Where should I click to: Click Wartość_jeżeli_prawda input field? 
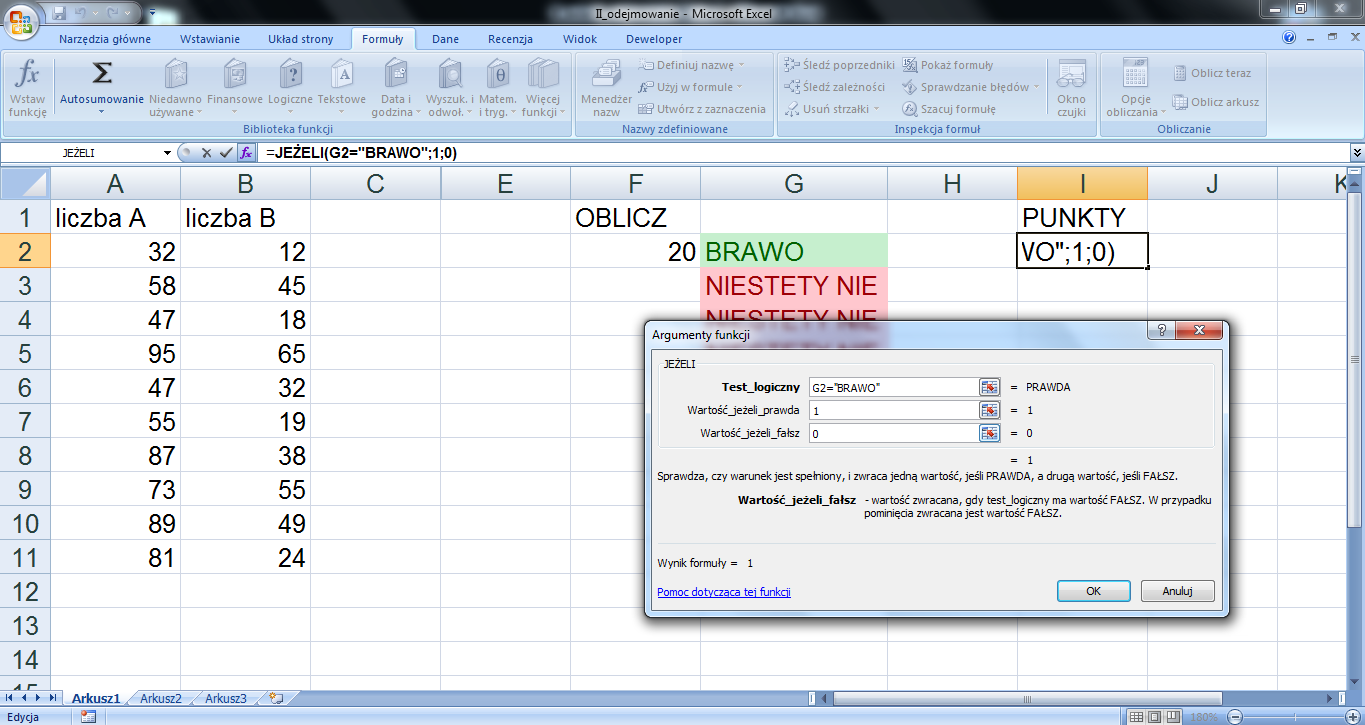[892, 410]
